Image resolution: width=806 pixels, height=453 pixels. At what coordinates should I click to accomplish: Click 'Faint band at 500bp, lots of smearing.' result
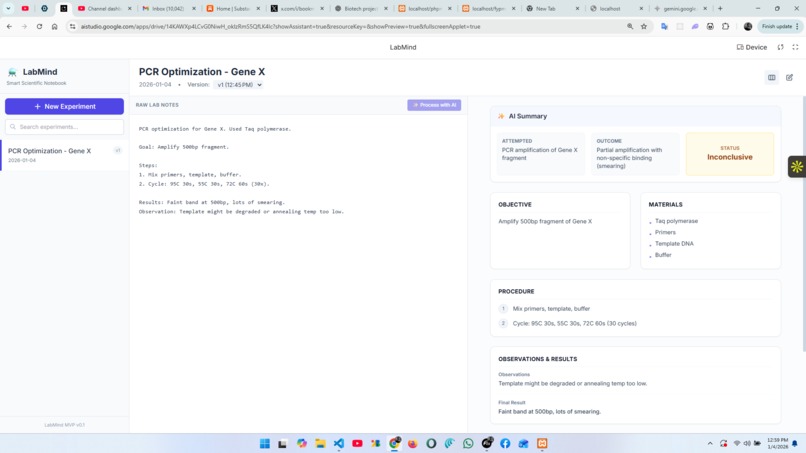tap(549, 412)
